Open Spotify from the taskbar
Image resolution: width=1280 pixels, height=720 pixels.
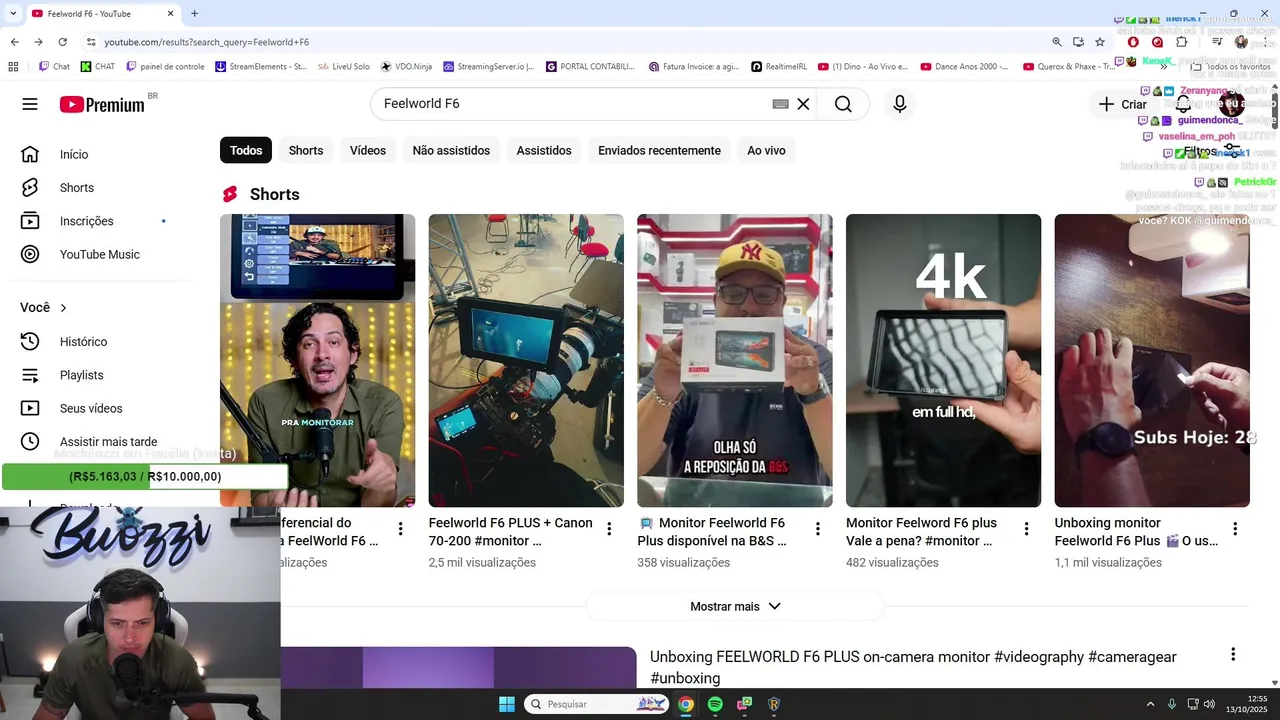coord(715,704)
